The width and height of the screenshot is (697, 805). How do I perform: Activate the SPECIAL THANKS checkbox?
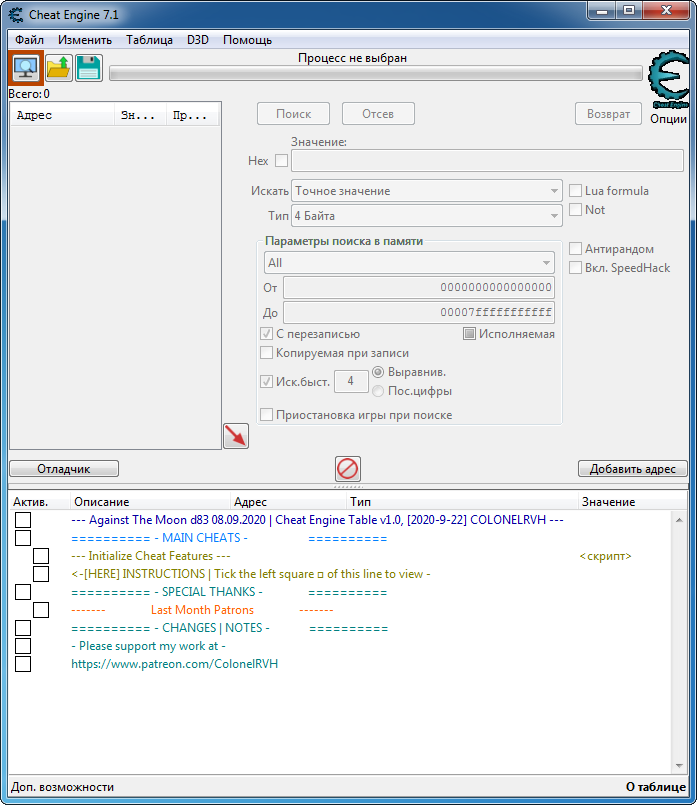tap(23, 592)
